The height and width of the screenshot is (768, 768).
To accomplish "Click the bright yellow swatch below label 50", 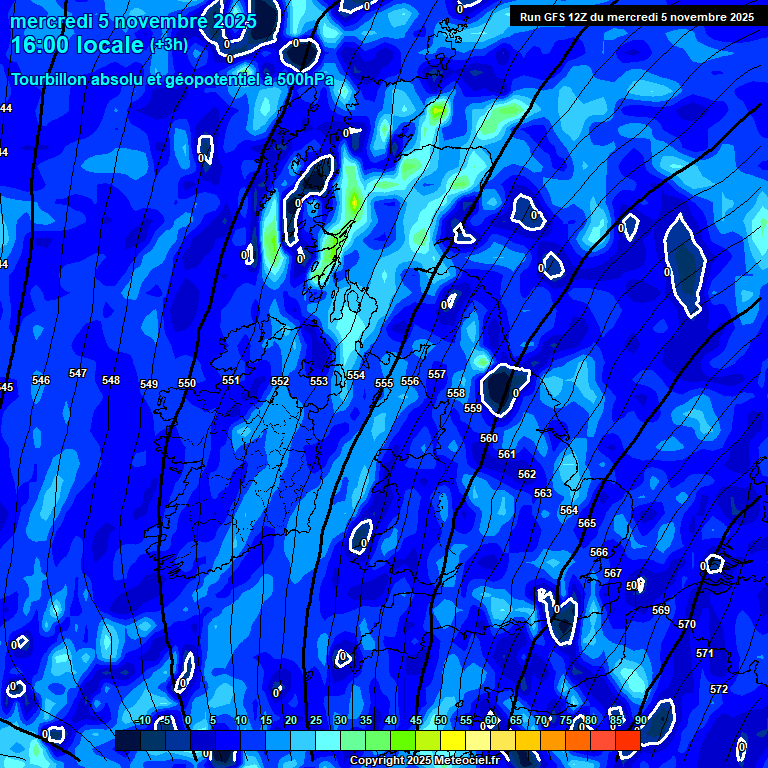I will click(x=452, y=740).
